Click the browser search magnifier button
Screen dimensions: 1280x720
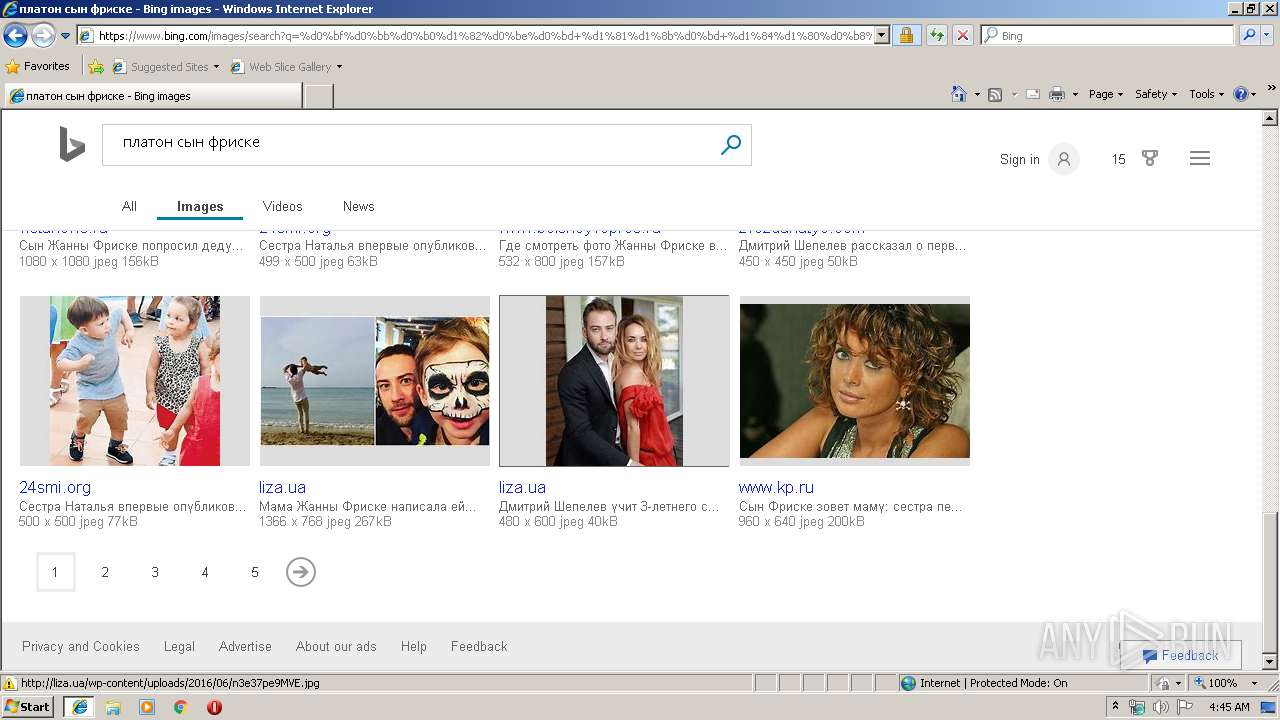[x=1248, y=35]
